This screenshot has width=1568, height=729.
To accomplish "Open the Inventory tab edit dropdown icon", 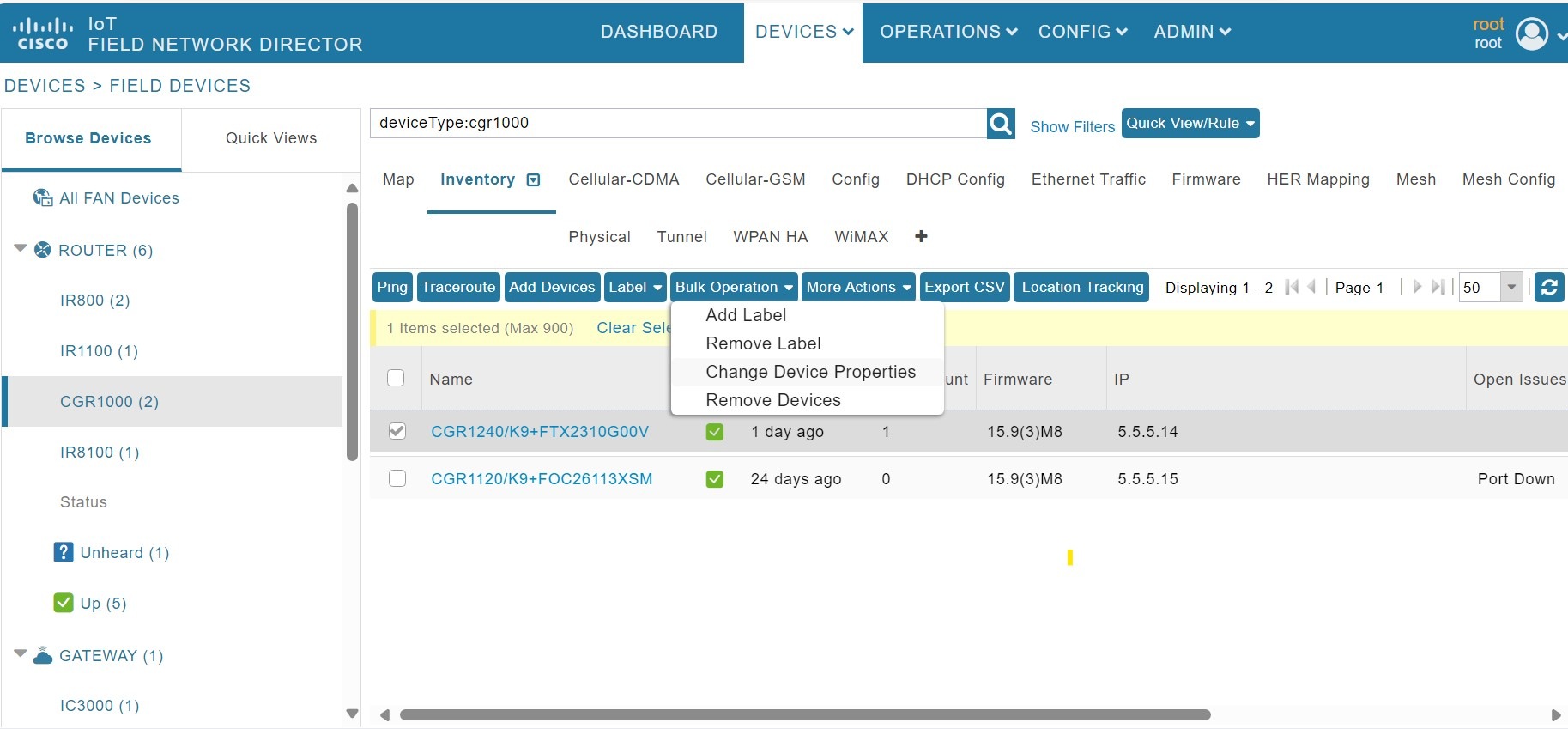I will coord(533,179).
